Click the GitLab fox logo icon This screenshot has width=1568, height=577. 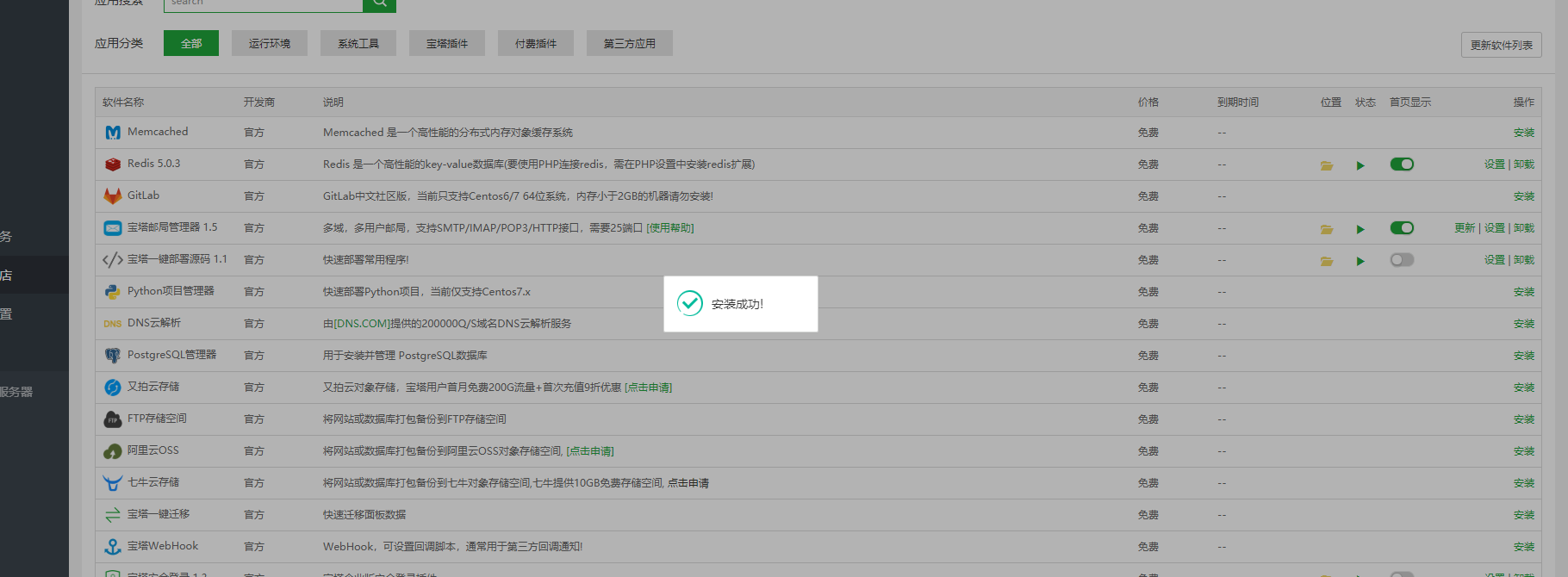113,196
